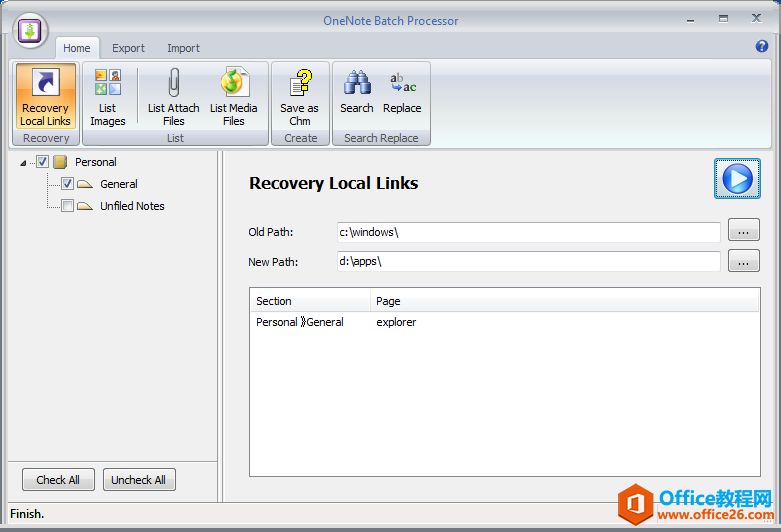This screenshot has width=781, height=532.
Task: Launch the Save as Chm tool
Action: [x=299, y=97]
